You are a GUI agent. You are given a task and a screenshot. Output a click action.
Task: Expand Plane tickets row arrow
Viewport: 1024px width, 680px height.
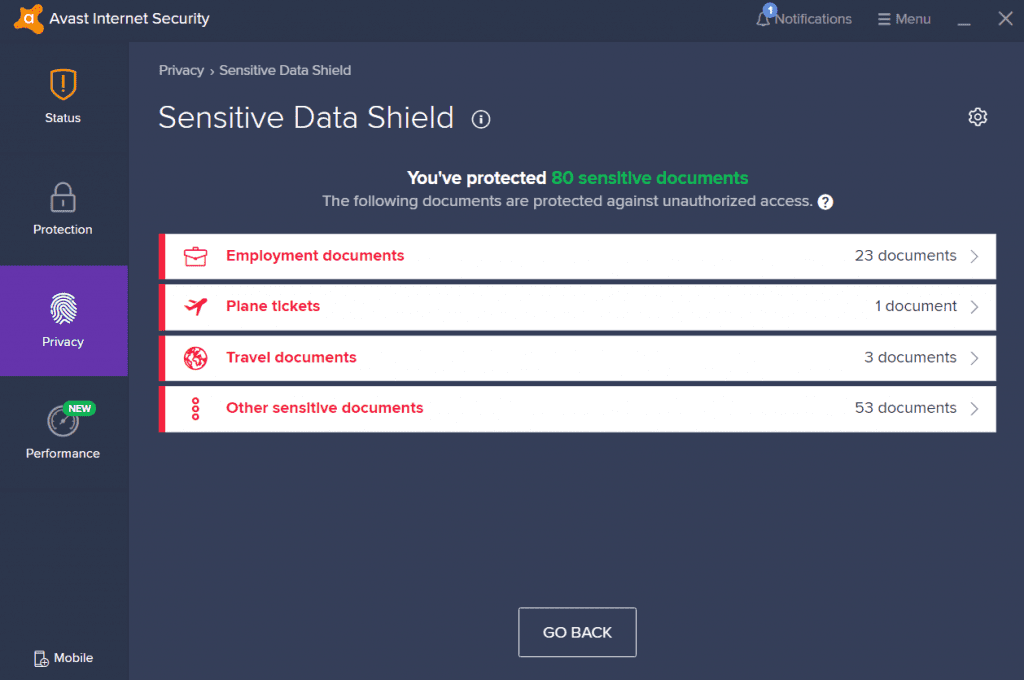975,307
